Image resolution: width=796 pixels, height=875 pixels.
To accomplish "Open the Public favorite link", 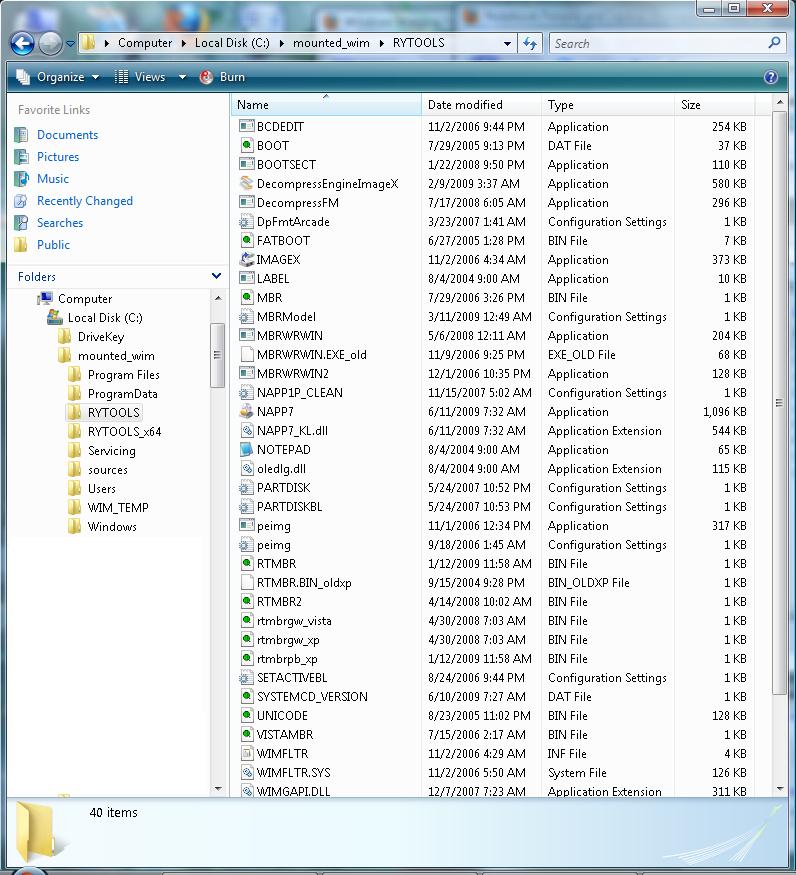I will (54, 244).
